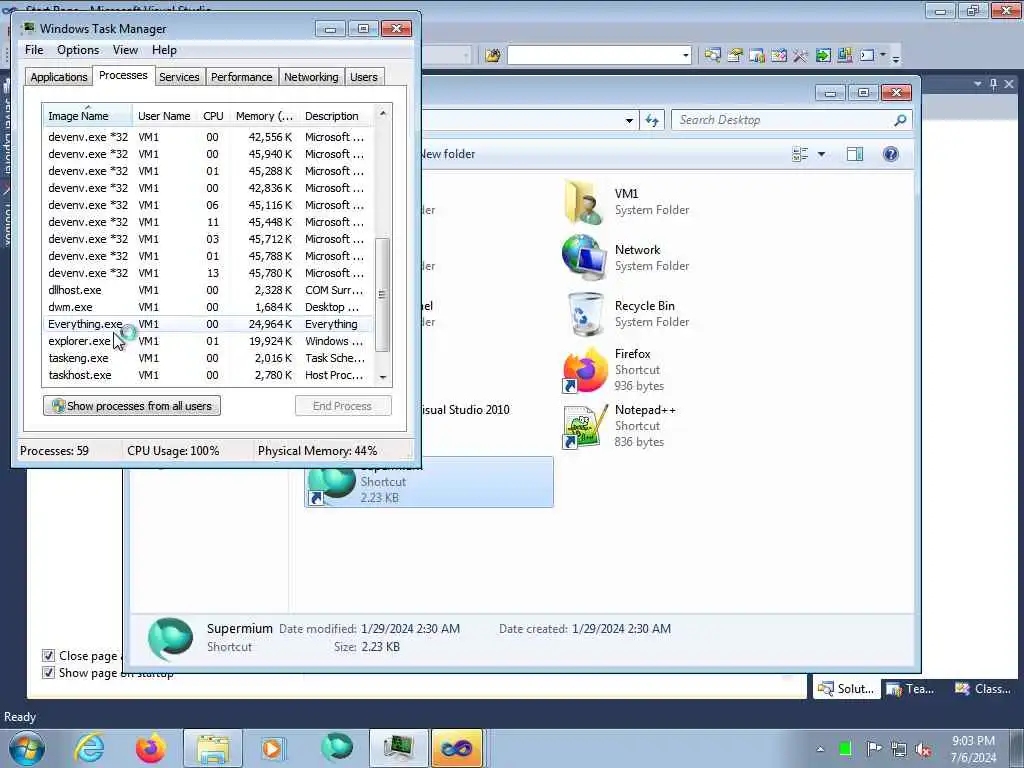The width and height of the screenshot is (1024, 768).
Task: Click the End Process button
Action: [x=343, y=406]
